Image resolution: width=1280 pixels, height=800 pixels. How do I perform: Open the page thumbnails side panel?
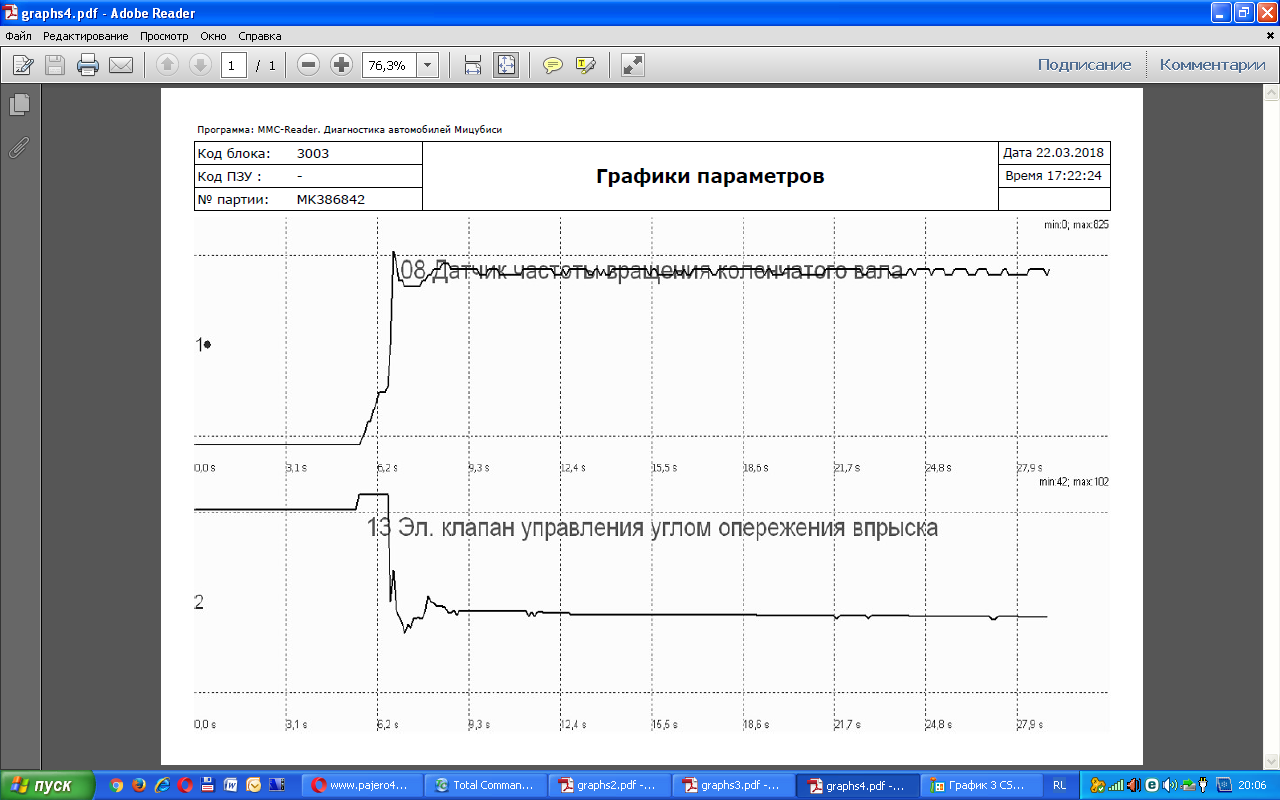tap(19, 104)
